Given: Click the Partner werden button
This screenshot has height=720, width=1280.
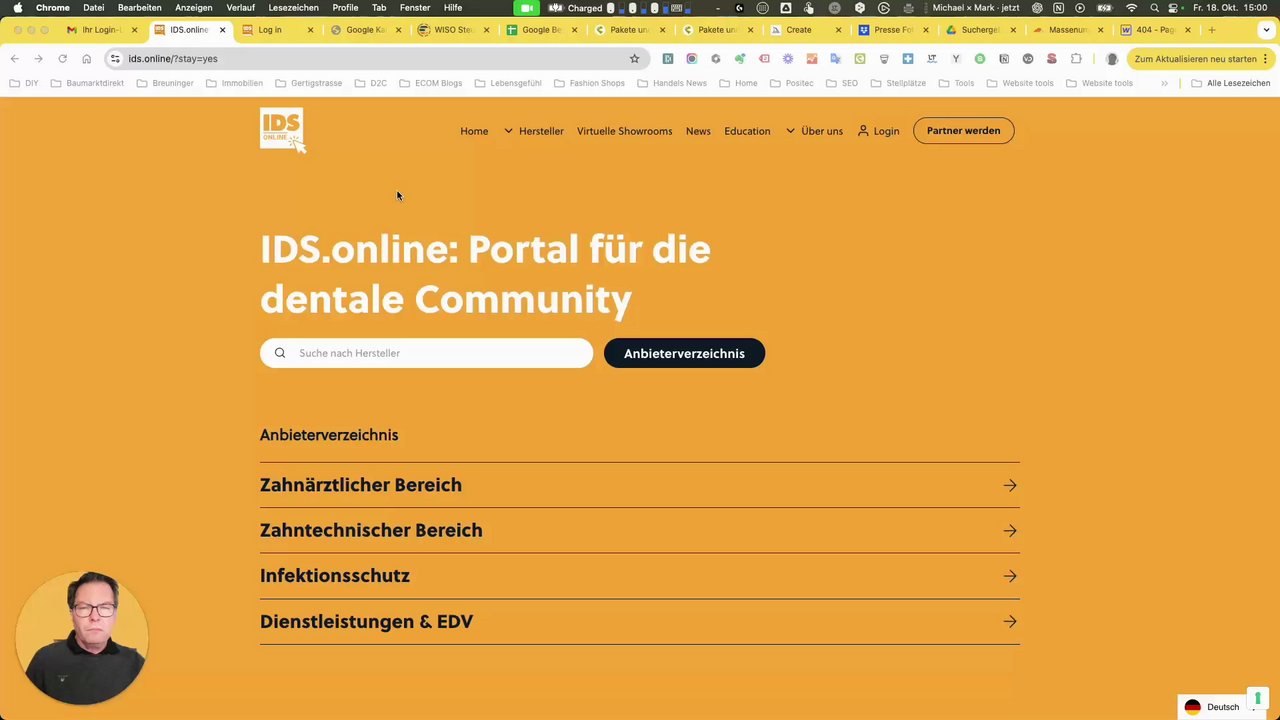Looking at the screenshot, I should pos(963,131).
